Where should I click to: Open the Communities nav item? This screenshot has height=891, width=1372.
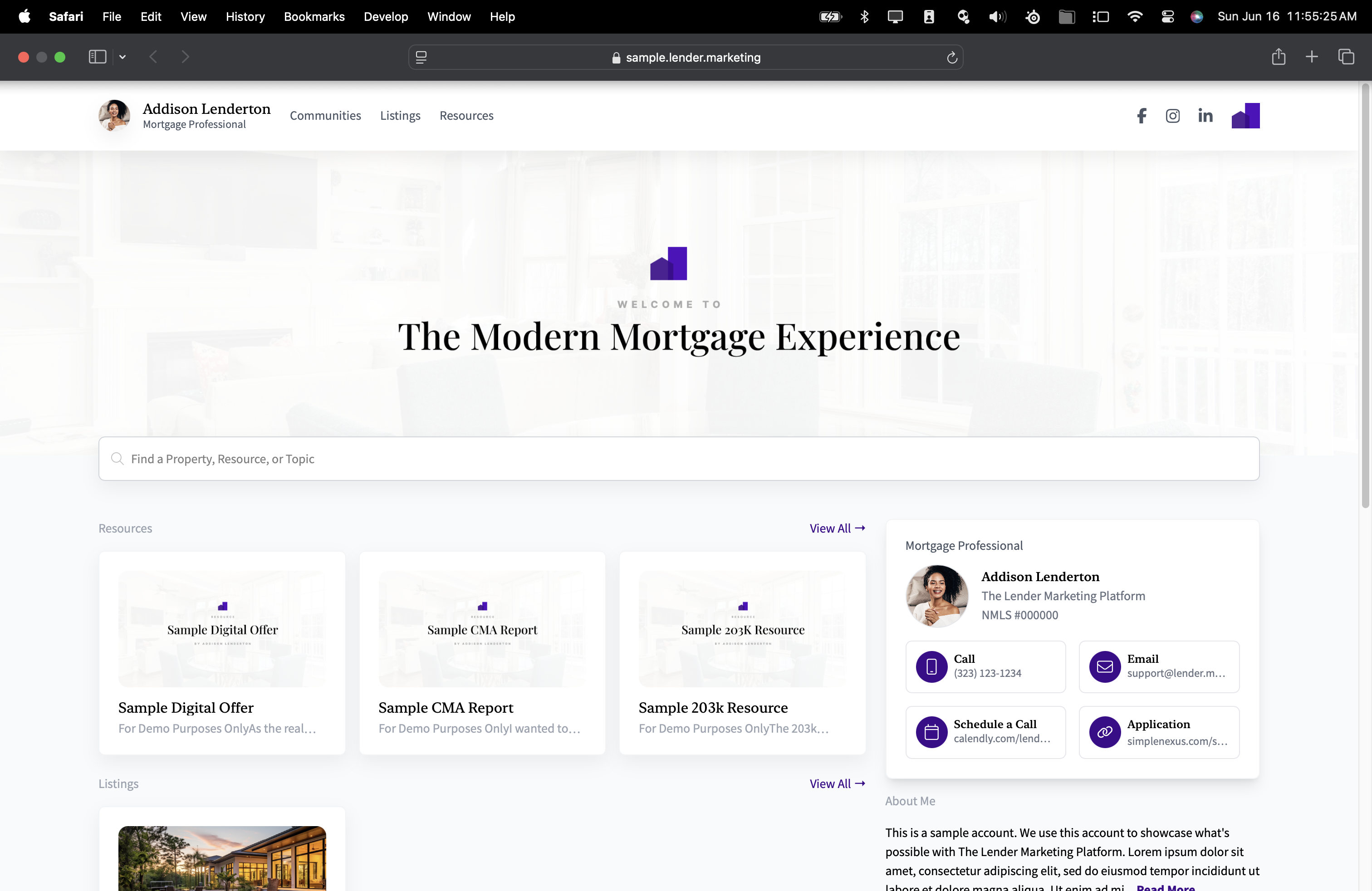pos(325,116)
